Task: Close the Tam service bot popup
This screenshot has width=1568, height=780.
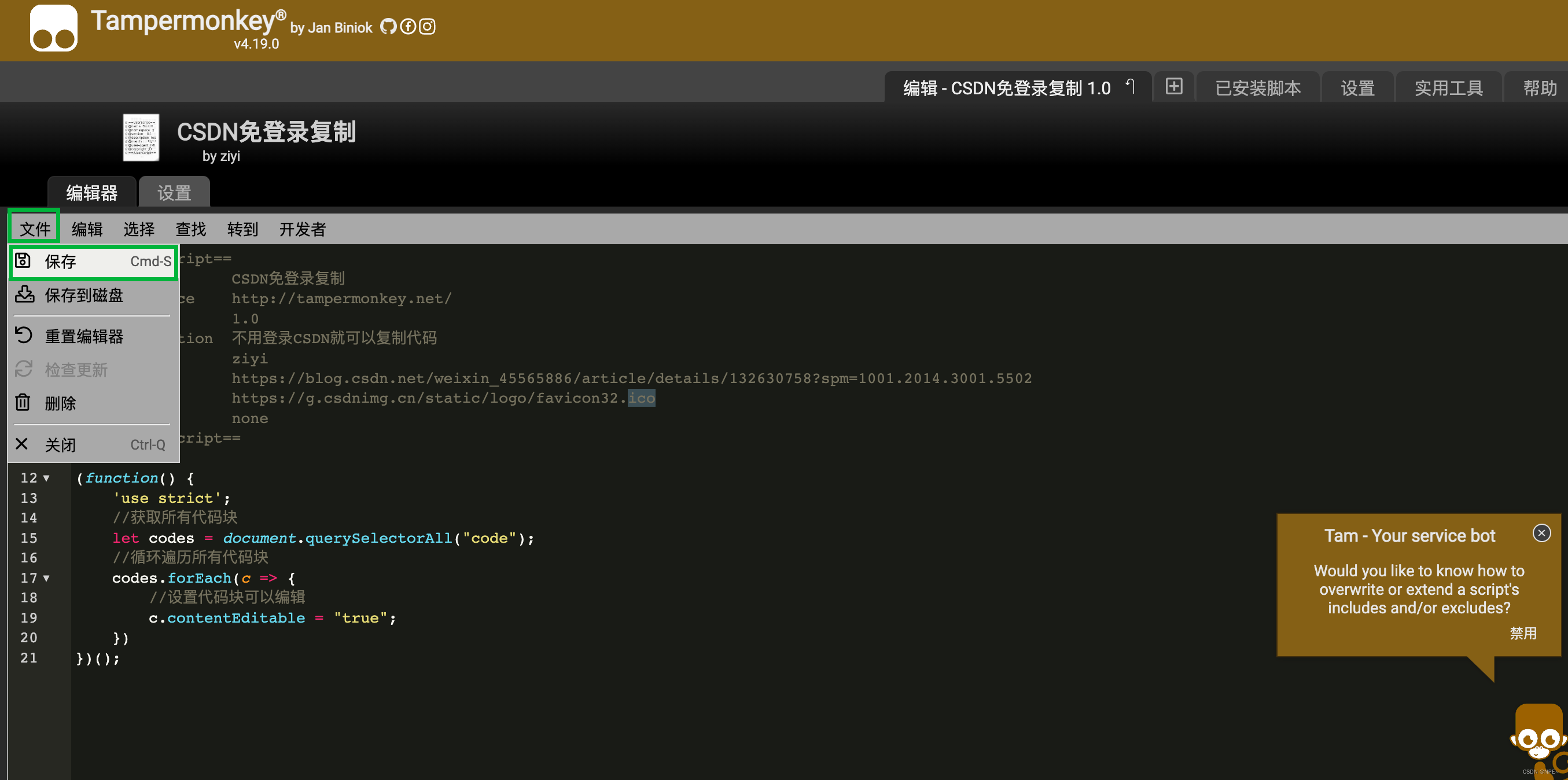Action: pyautogui.click(x=1541, y=534)
